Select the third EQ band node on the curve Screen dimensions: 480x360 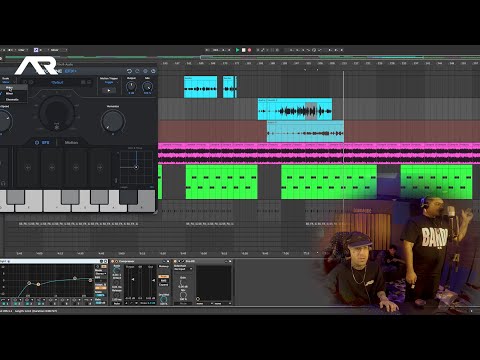click(x=75, y=278)
